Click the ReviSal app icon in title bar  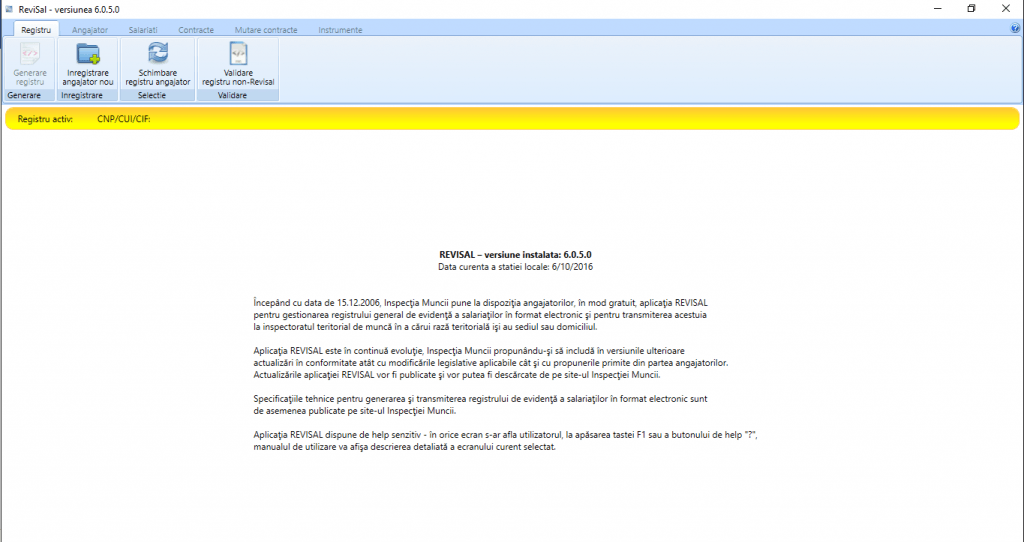9,9
